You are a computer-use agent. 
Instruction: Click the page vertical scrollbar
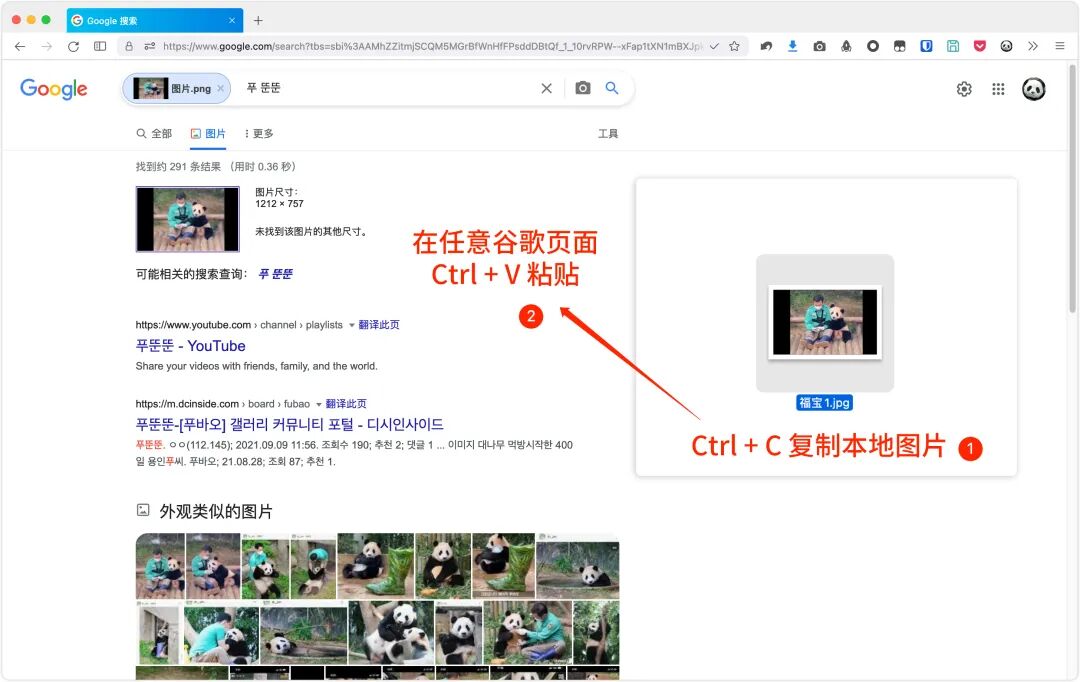tap(1072, 189)
